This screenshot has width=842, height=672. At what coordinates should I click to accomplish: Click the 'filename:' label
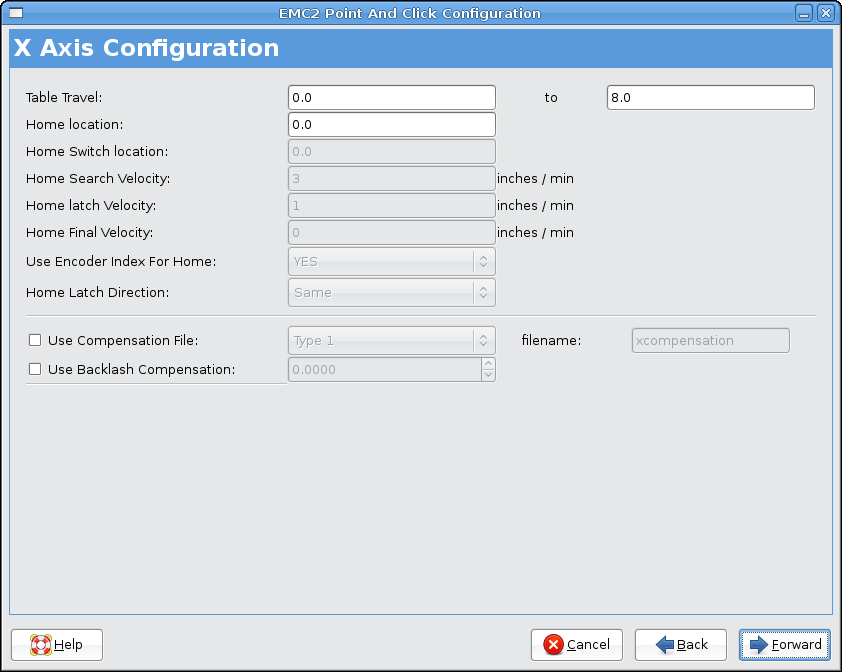551,341
